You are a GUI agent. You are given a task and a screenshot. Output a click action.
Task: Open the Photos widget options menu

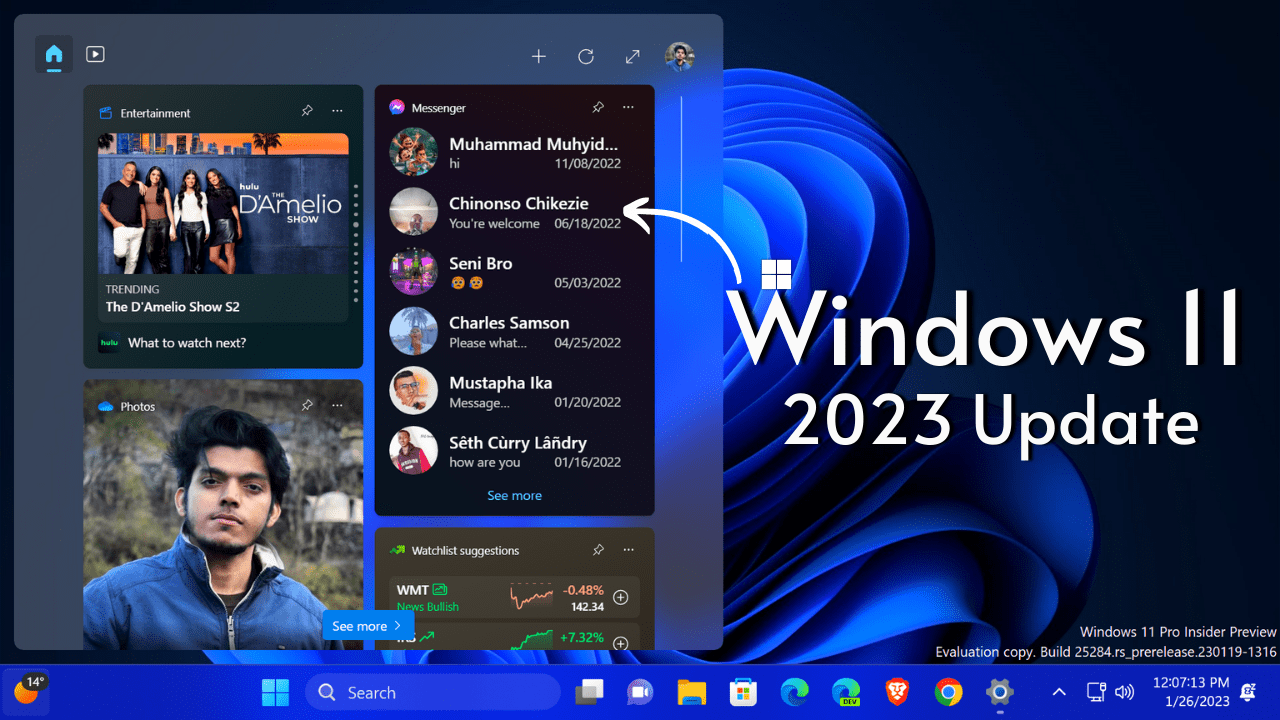[x=337, y=405]
